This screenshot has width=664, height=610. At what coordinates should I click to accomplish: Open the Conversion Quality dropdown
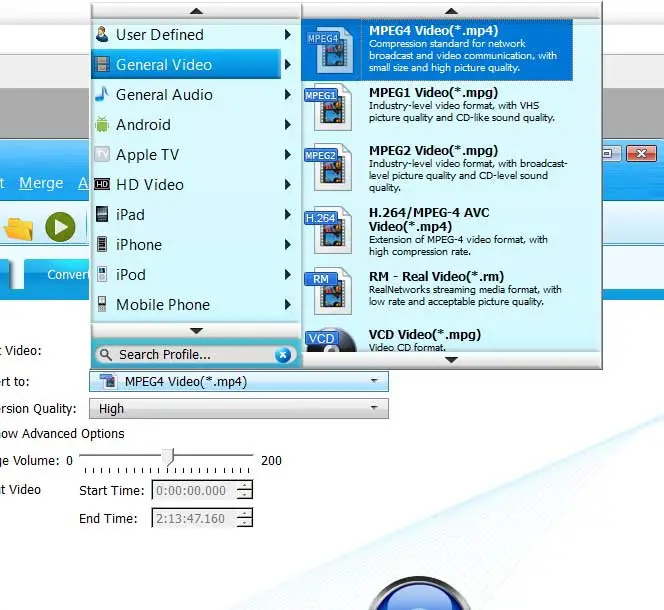239,409
